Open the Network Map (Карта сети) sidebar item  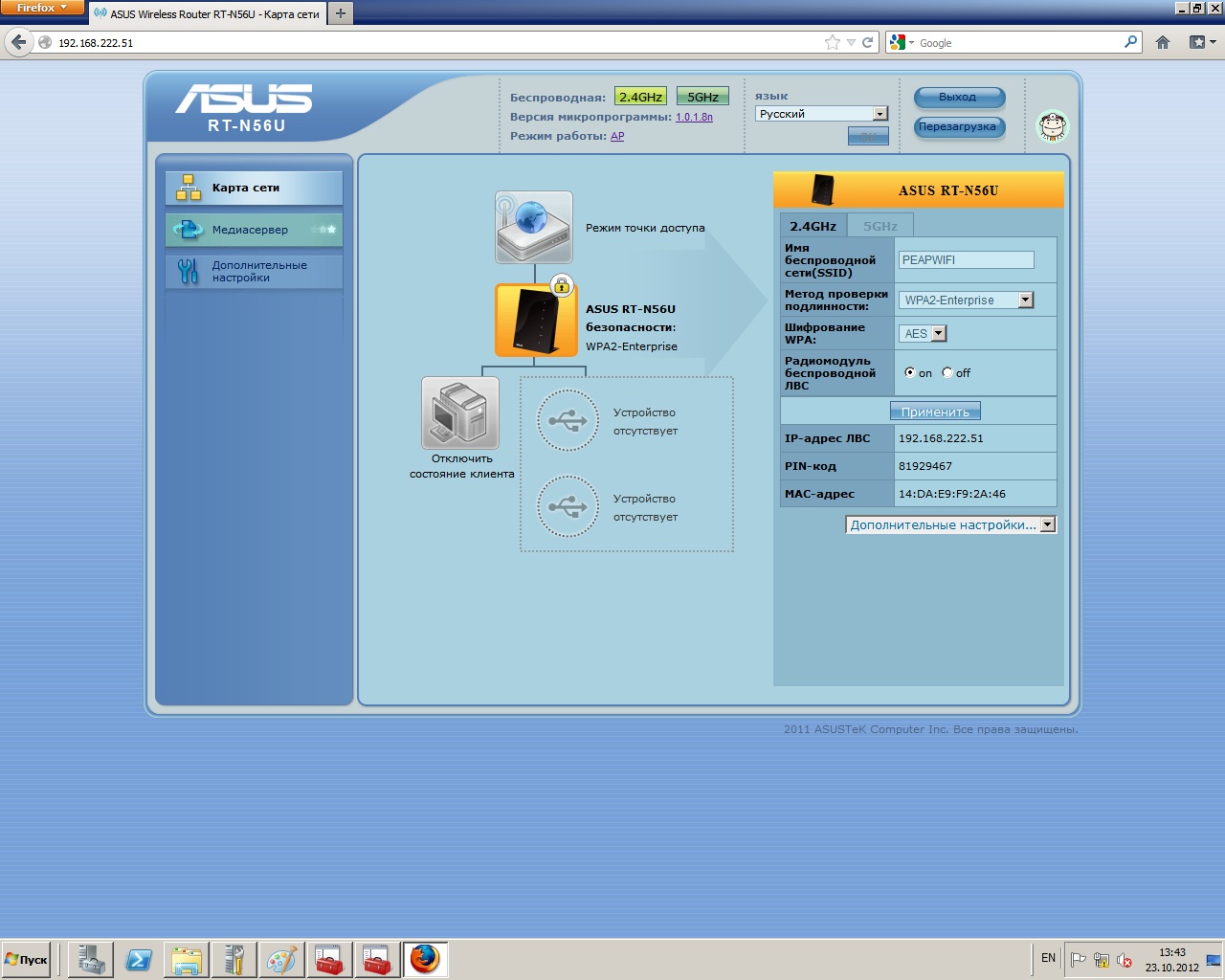[x=254, y=188]
